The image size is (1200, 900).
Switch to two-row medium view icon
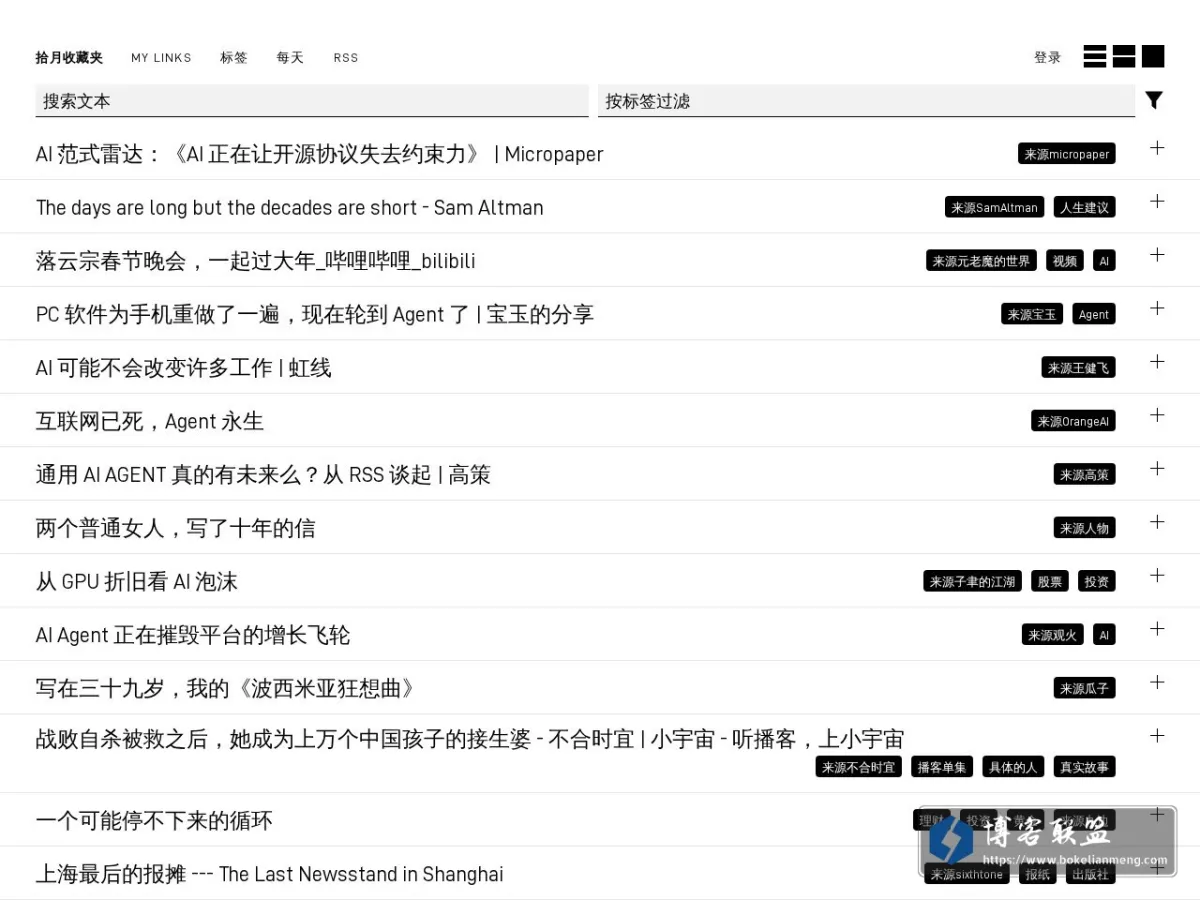(1124, 56)
